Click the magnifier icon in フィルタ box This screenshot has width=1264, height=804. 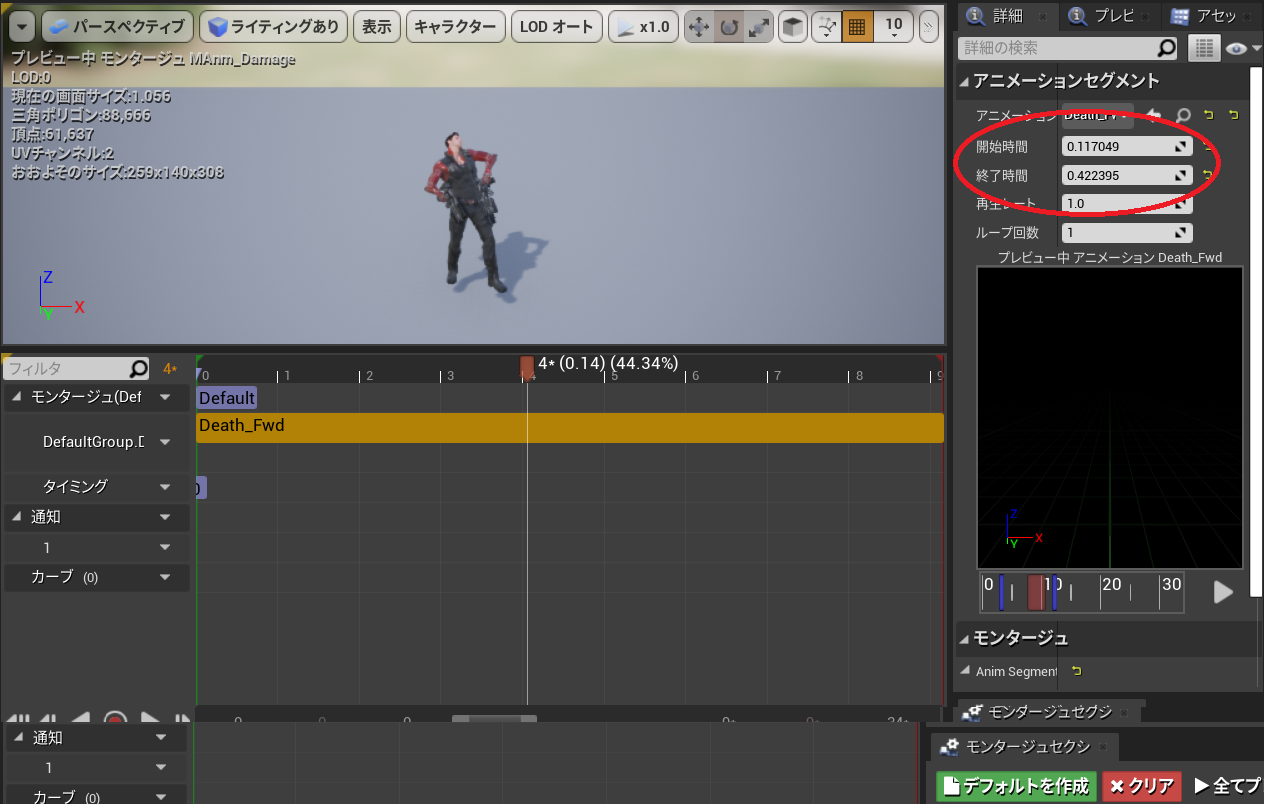click(x=138, y=369)
